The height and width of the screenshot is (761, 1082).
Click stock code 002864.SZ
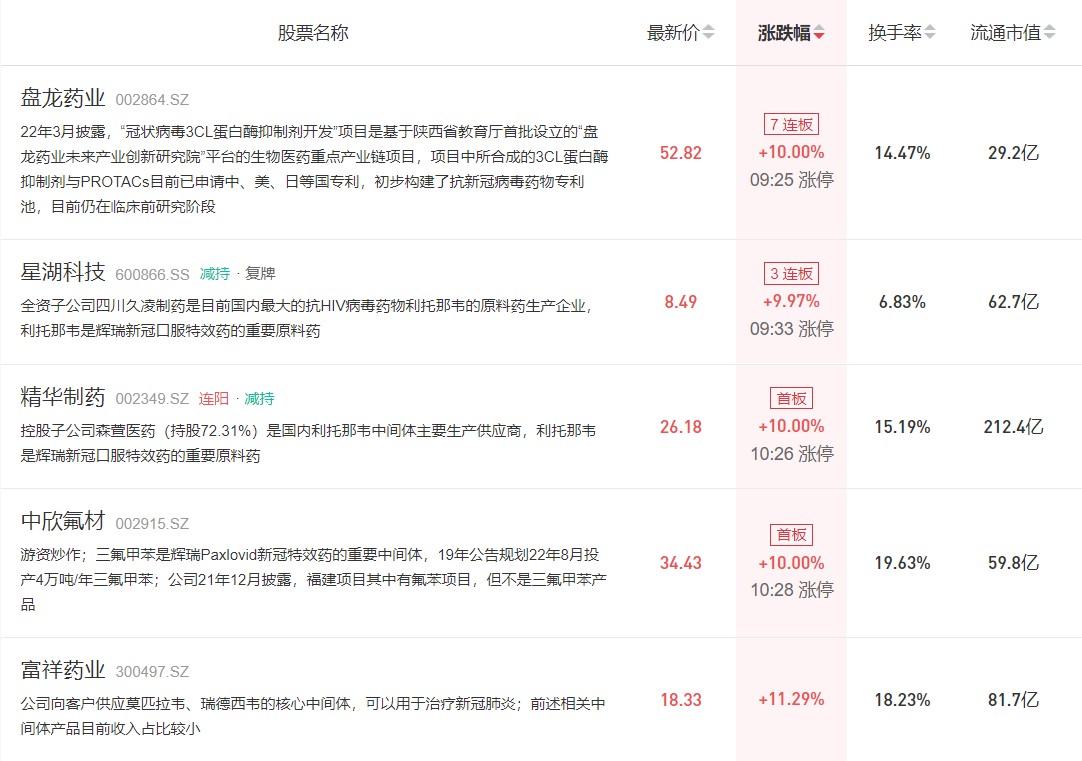click(152, 100)
